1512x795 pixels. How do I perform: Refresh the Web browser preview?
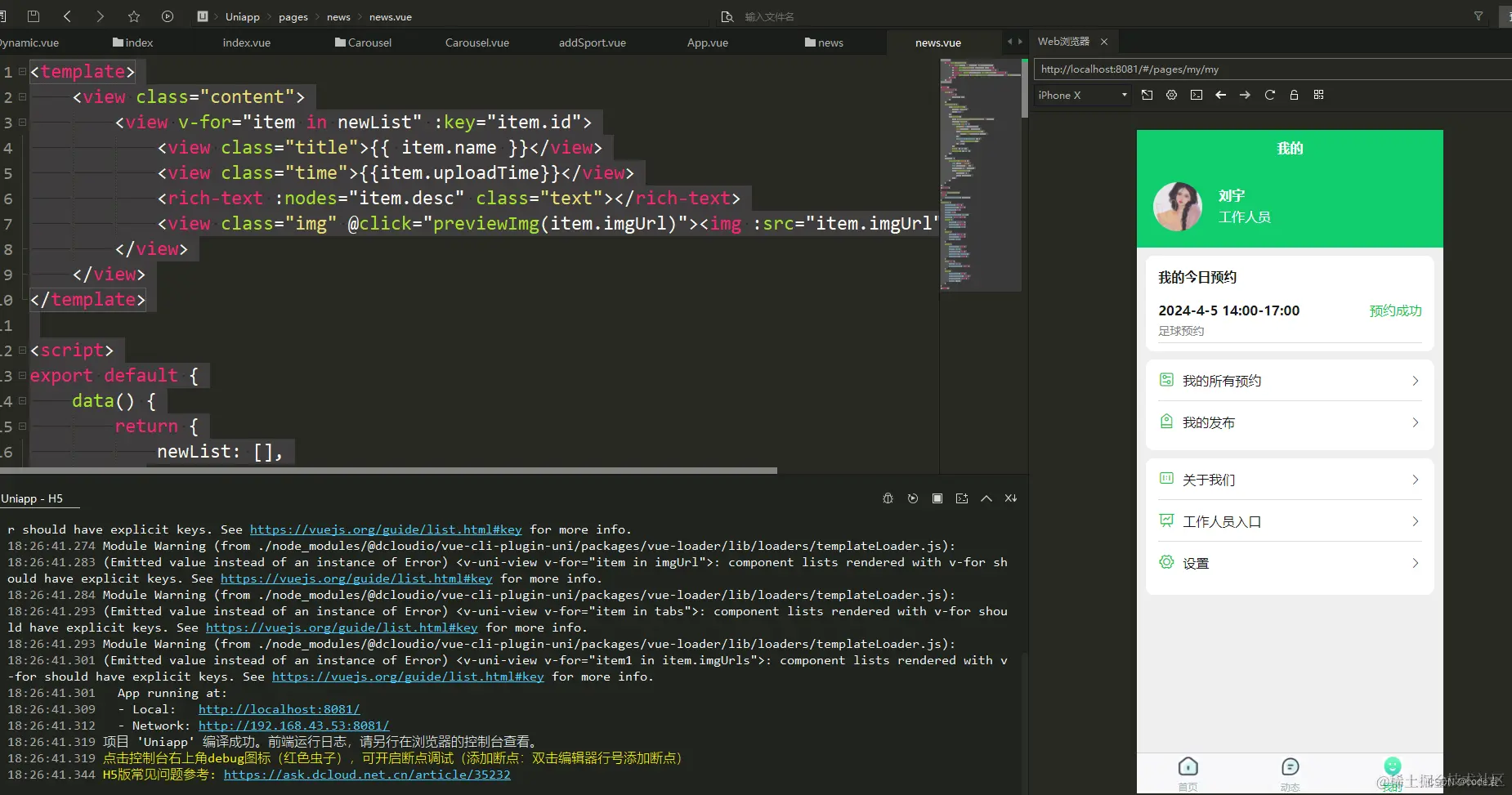[x=1270, y=95]
